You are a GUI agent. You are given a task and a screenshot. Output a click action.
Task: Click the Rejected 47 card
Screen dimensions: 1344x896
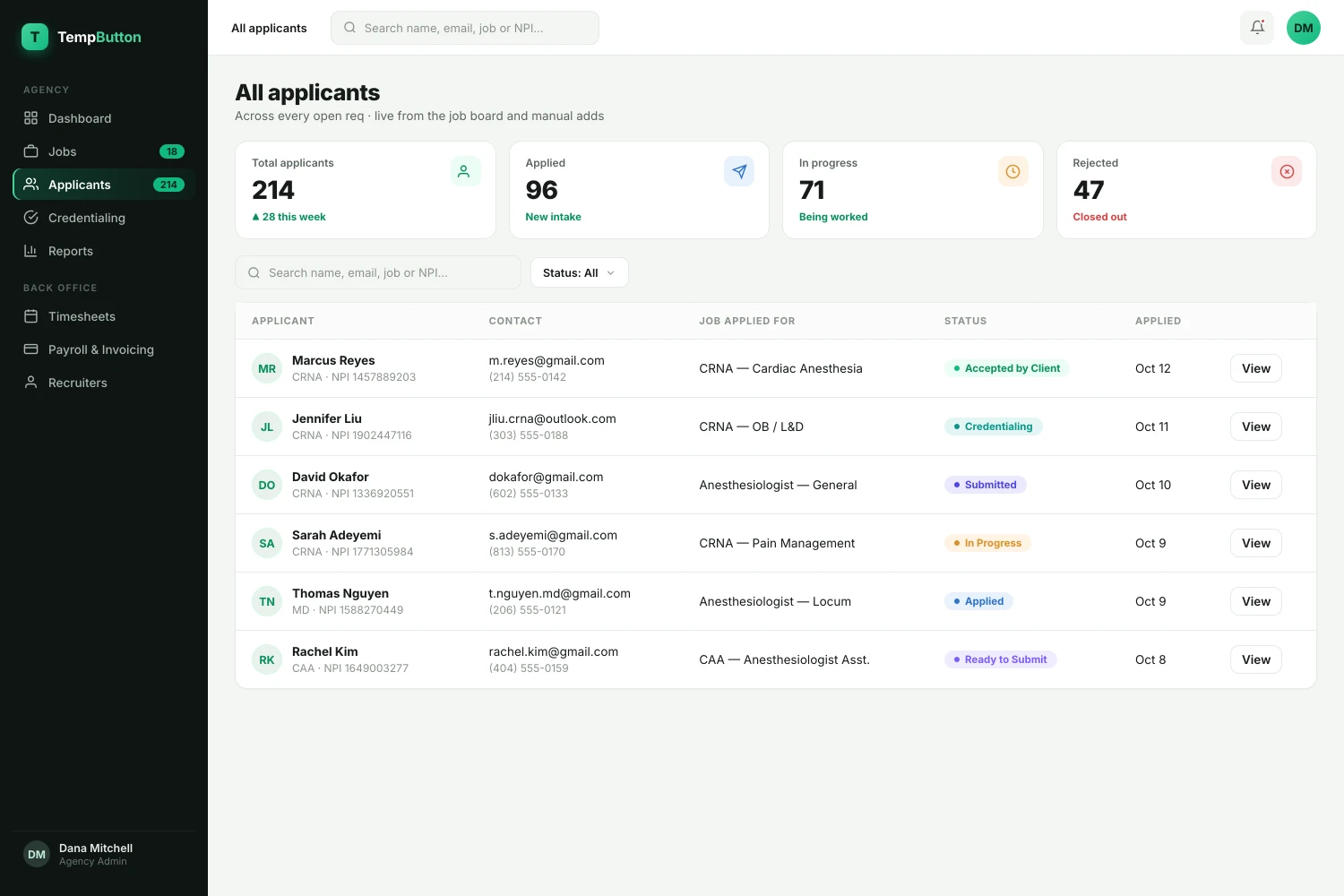[1186, 190]
